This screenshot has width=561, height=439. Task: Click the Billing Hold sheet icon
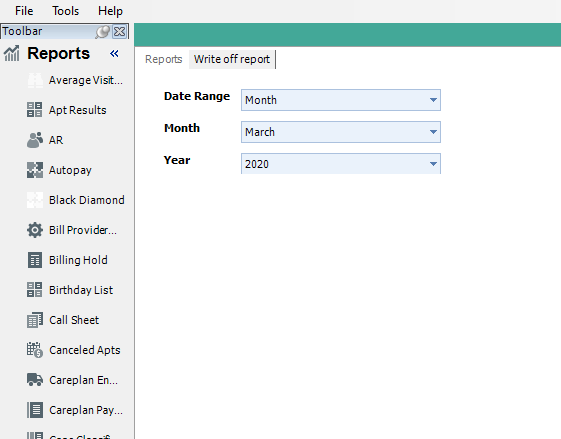point(35,260)
